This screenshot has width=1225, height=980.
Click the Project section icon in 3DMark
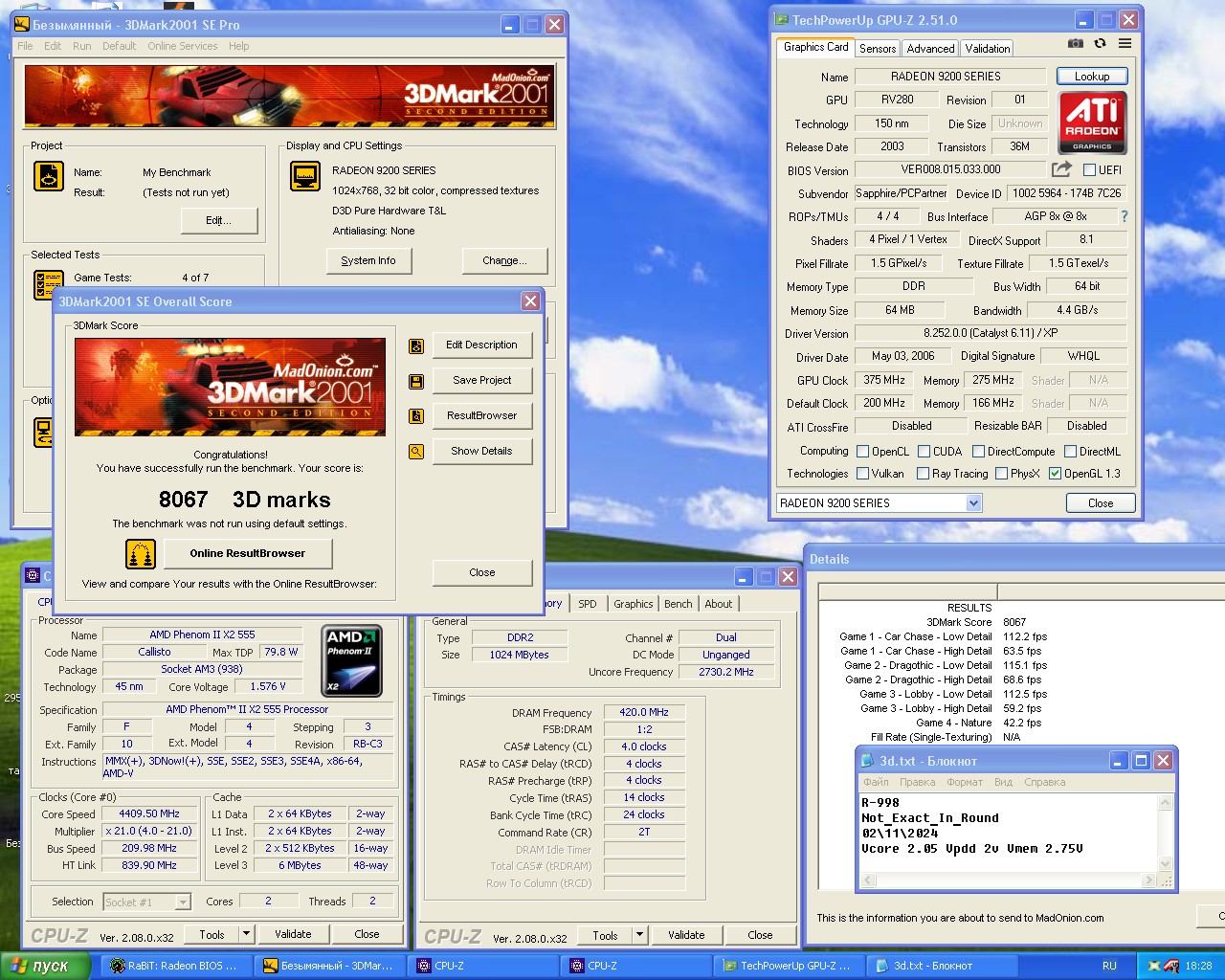49,176
